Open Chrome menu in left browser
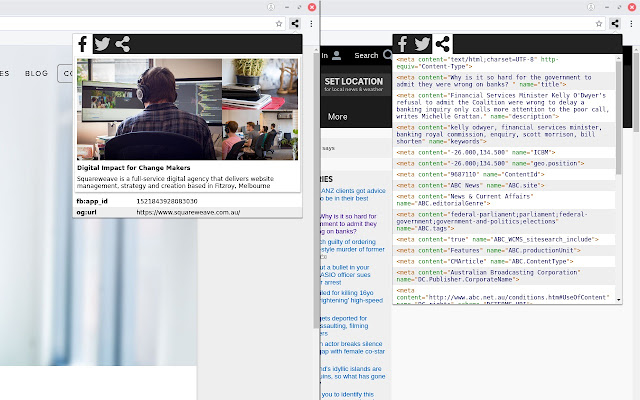This screenshot has height=400, width=640. pyautogui.click(x=311, y=24)
